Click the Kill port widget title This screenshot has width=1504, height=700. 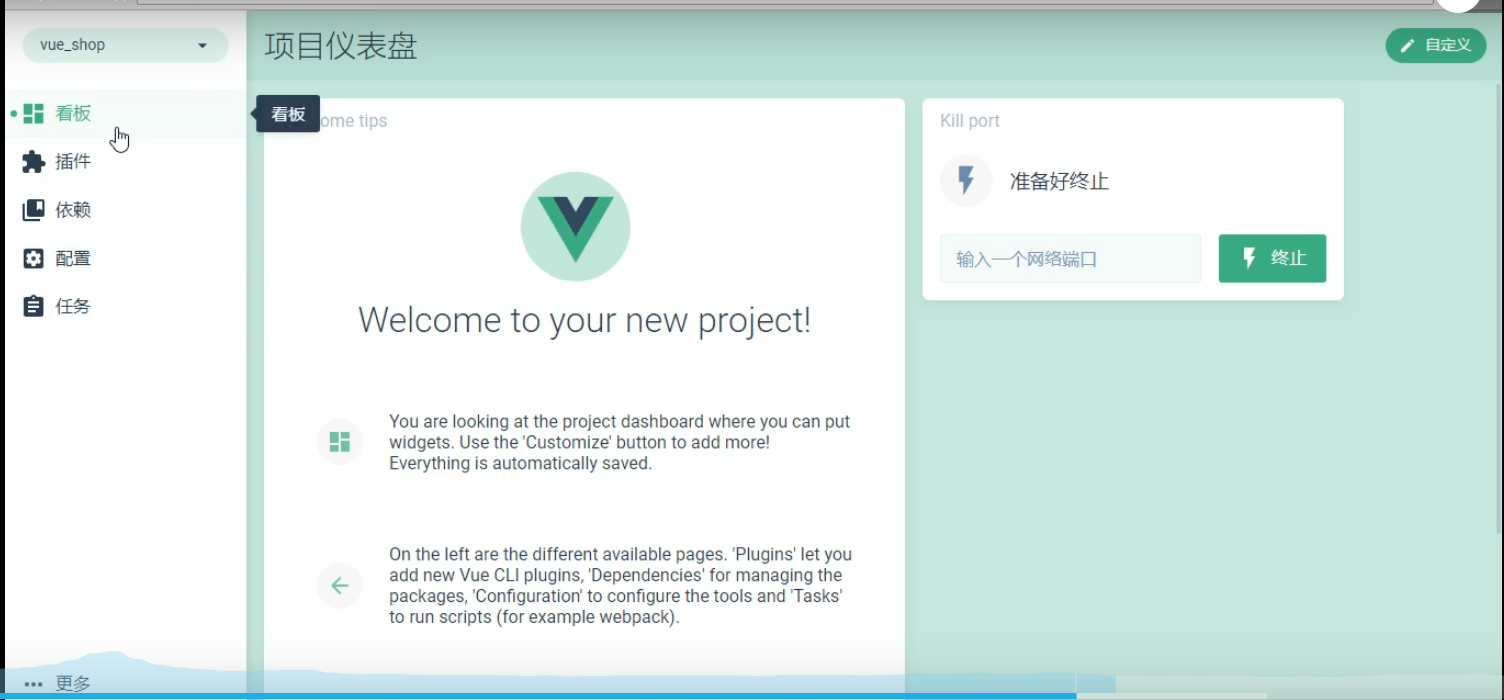tap(970, 121)
